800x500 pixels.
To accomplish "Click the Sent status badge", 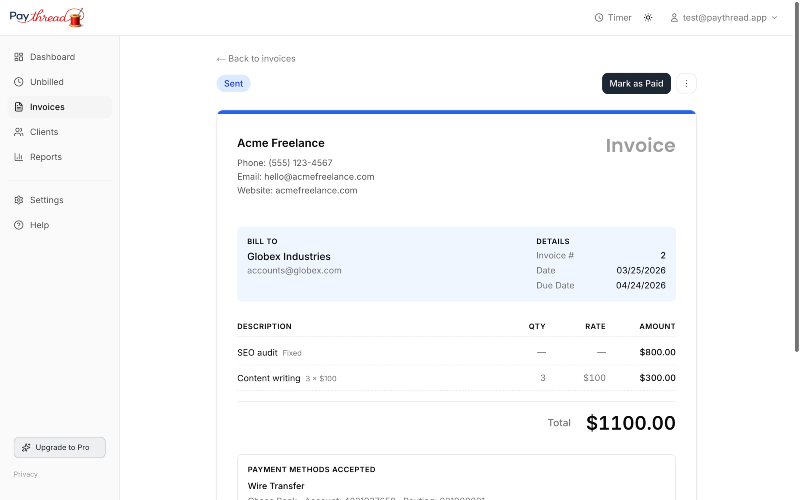I will [x=233, y=84].
